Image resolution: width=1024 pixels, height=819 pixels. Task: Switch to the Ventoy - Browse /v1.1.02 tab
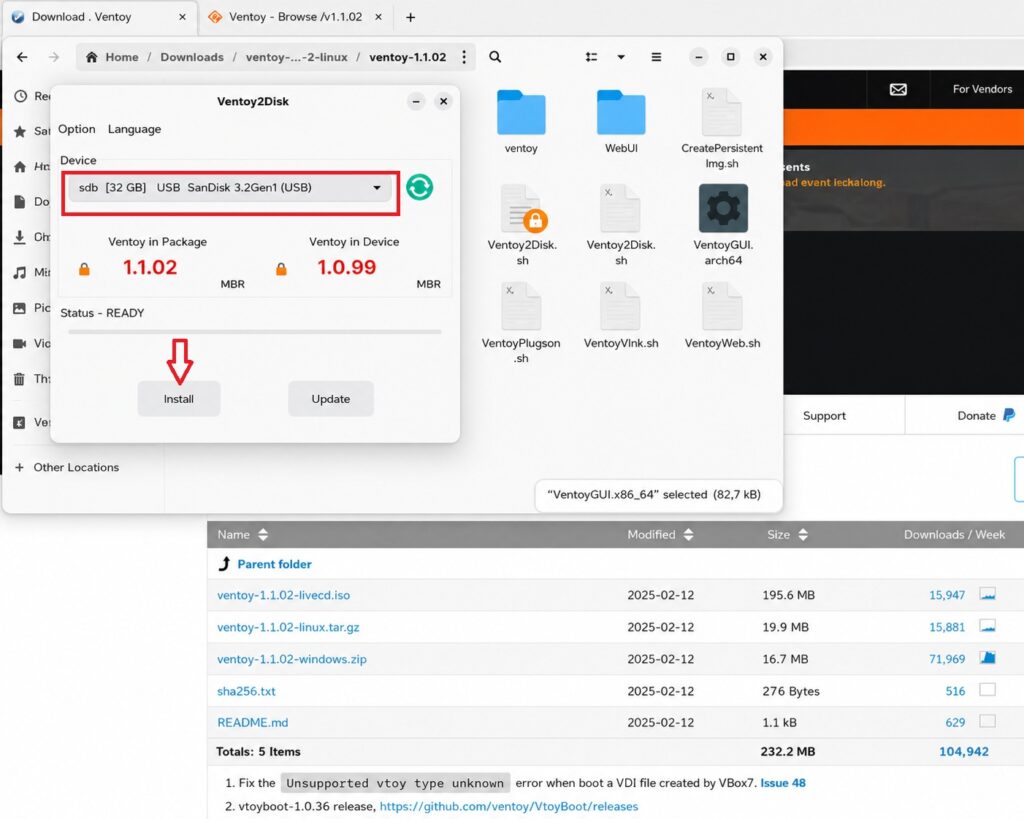295,17
